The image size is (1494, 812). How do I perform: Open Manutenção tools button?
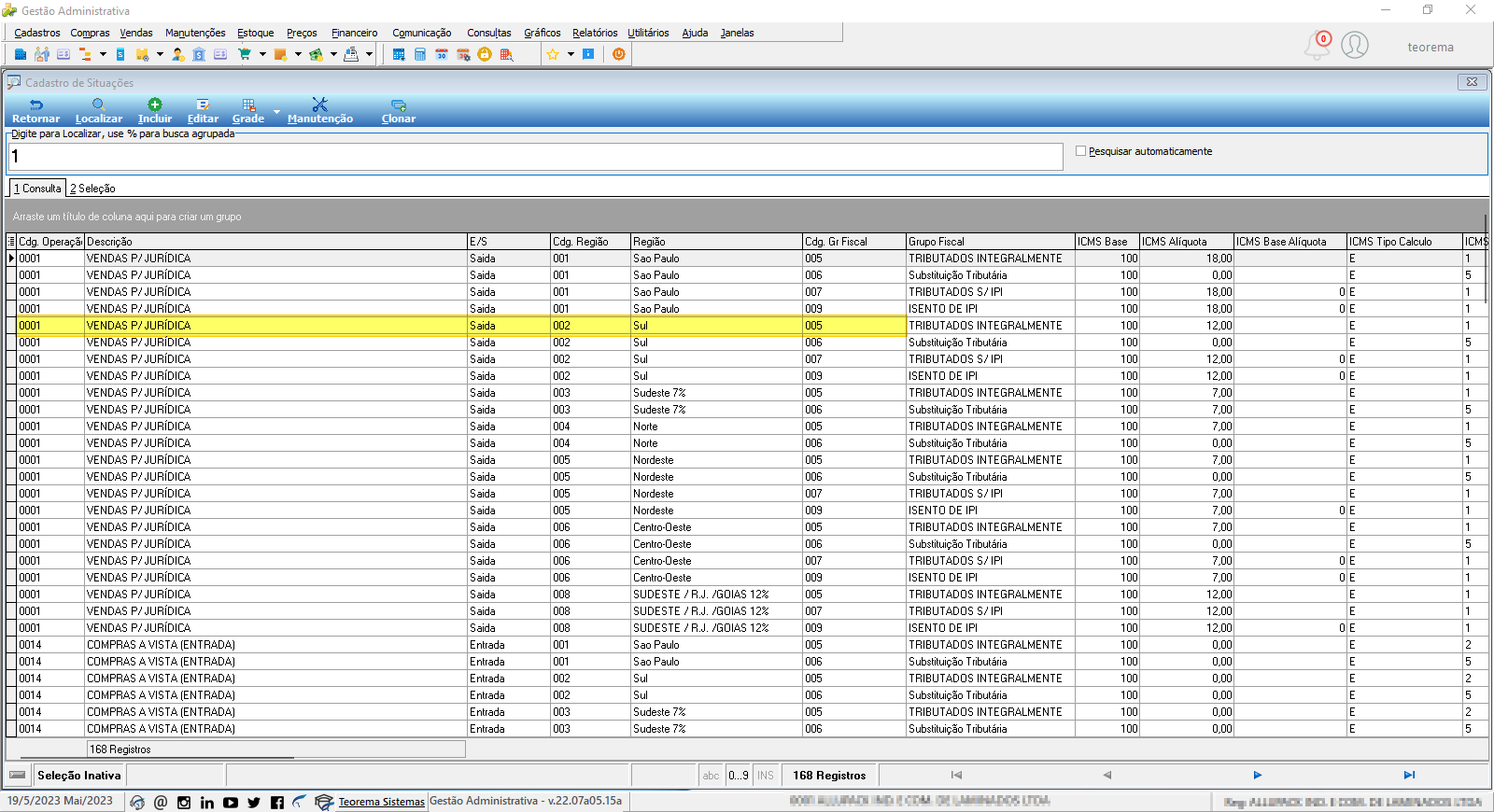(319, 111)
